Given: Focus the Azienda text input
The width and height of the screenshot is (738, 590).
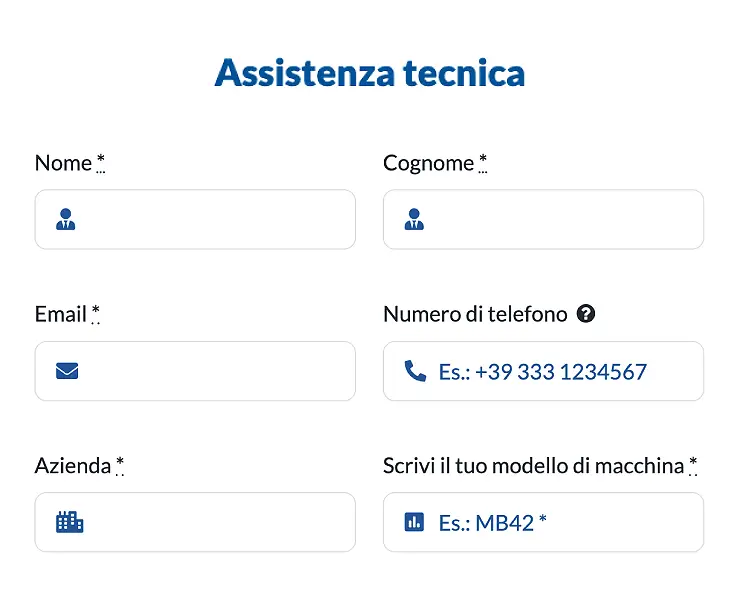Looking at the screenshot, I should 195,522.
